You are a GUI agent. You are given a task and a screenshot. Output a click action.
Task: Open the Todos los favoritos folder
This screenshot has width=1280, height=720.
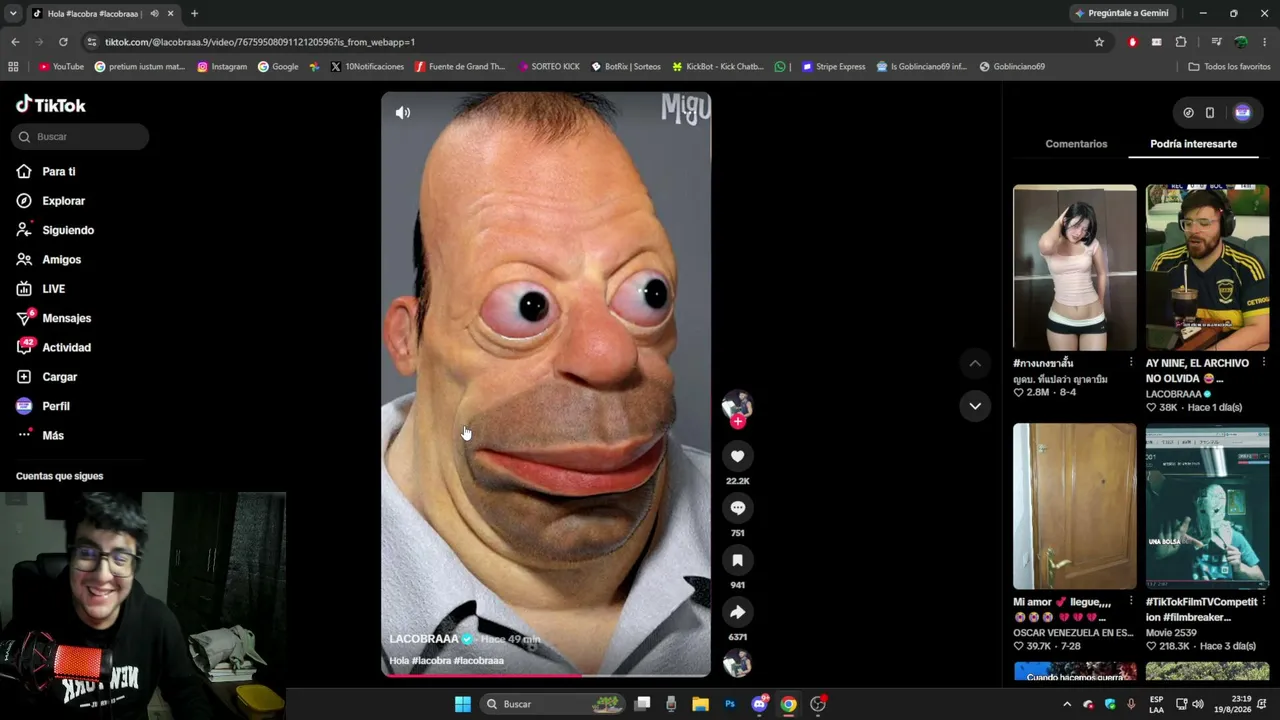1229,67
